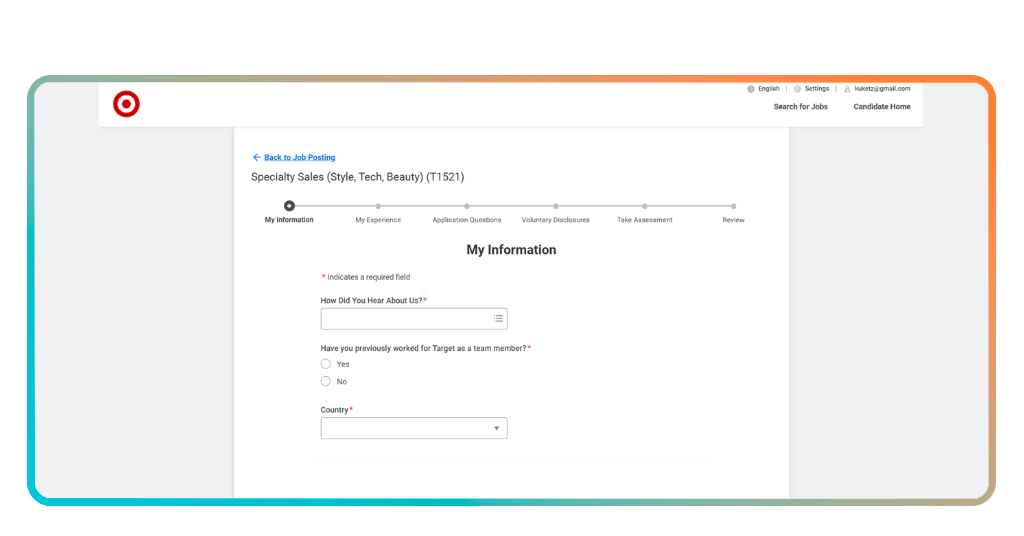Open the list icon in How Did You Hear field

click(x=498, y=319)
